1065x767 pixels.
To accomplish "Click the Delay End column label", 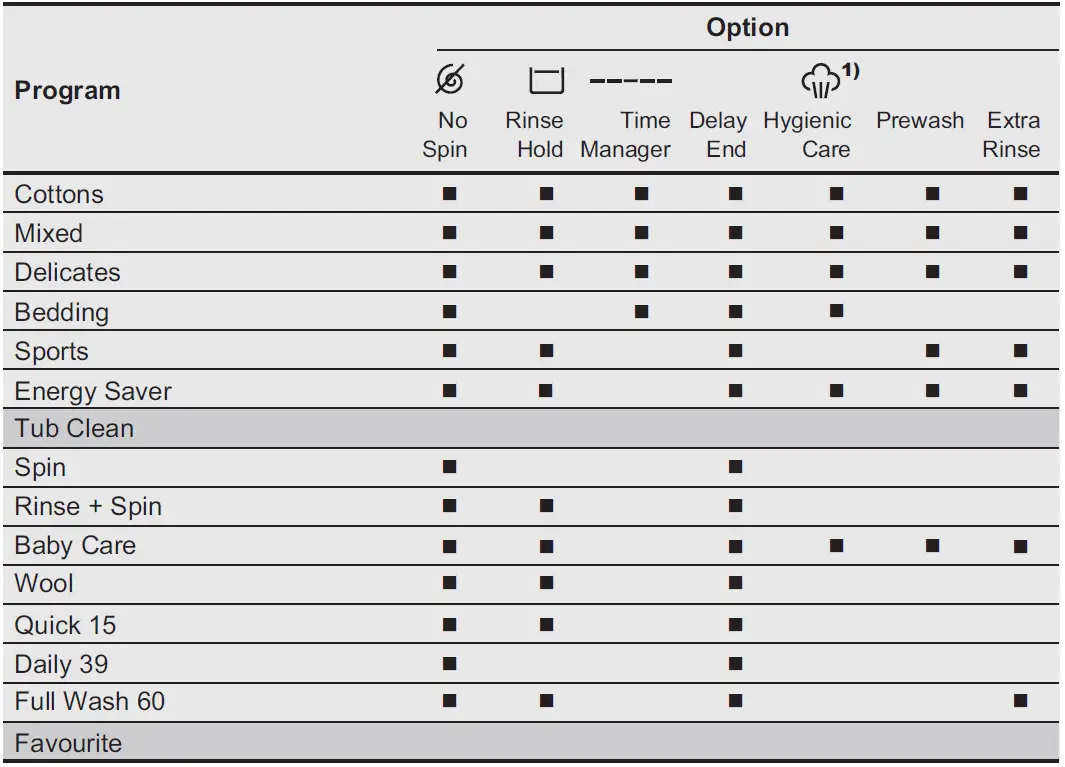I will [x=718, y=135].
